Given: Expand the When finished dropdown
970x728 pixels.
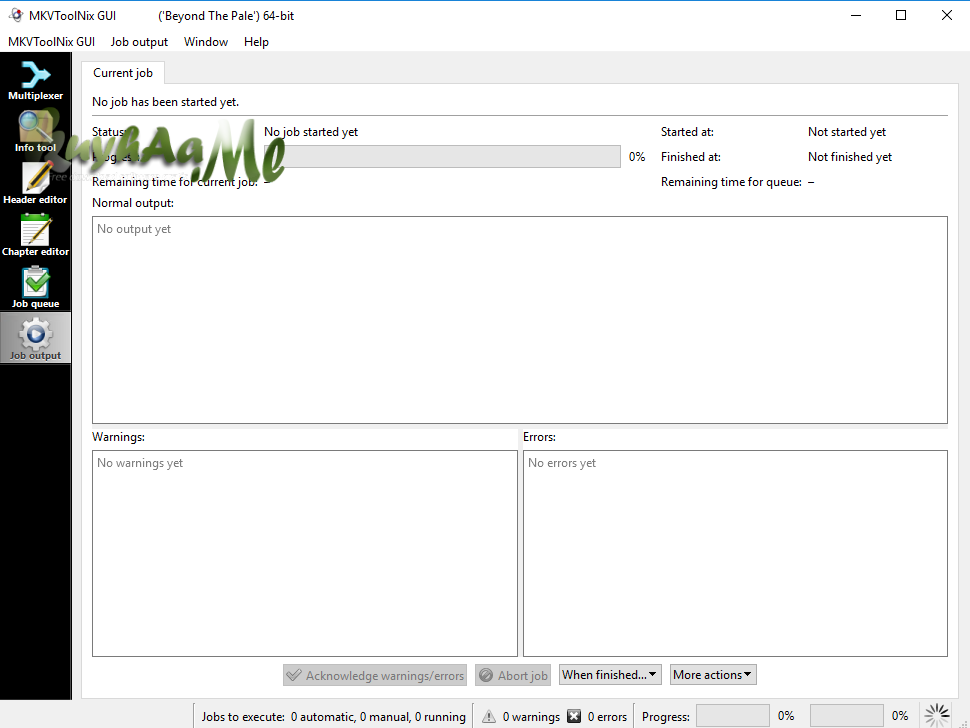Looking at the screenshot, I should pyautogui.click(x=610, y=675).
